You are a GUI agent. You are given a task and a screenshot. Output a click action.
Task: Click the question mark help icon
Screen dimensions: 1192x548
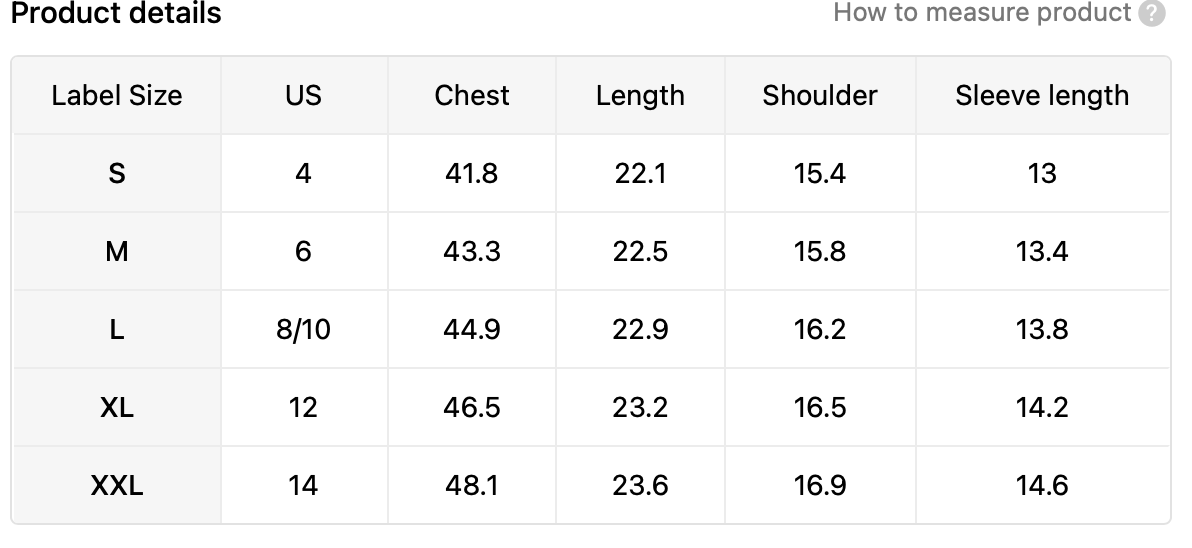click(x=1152, y=14)
